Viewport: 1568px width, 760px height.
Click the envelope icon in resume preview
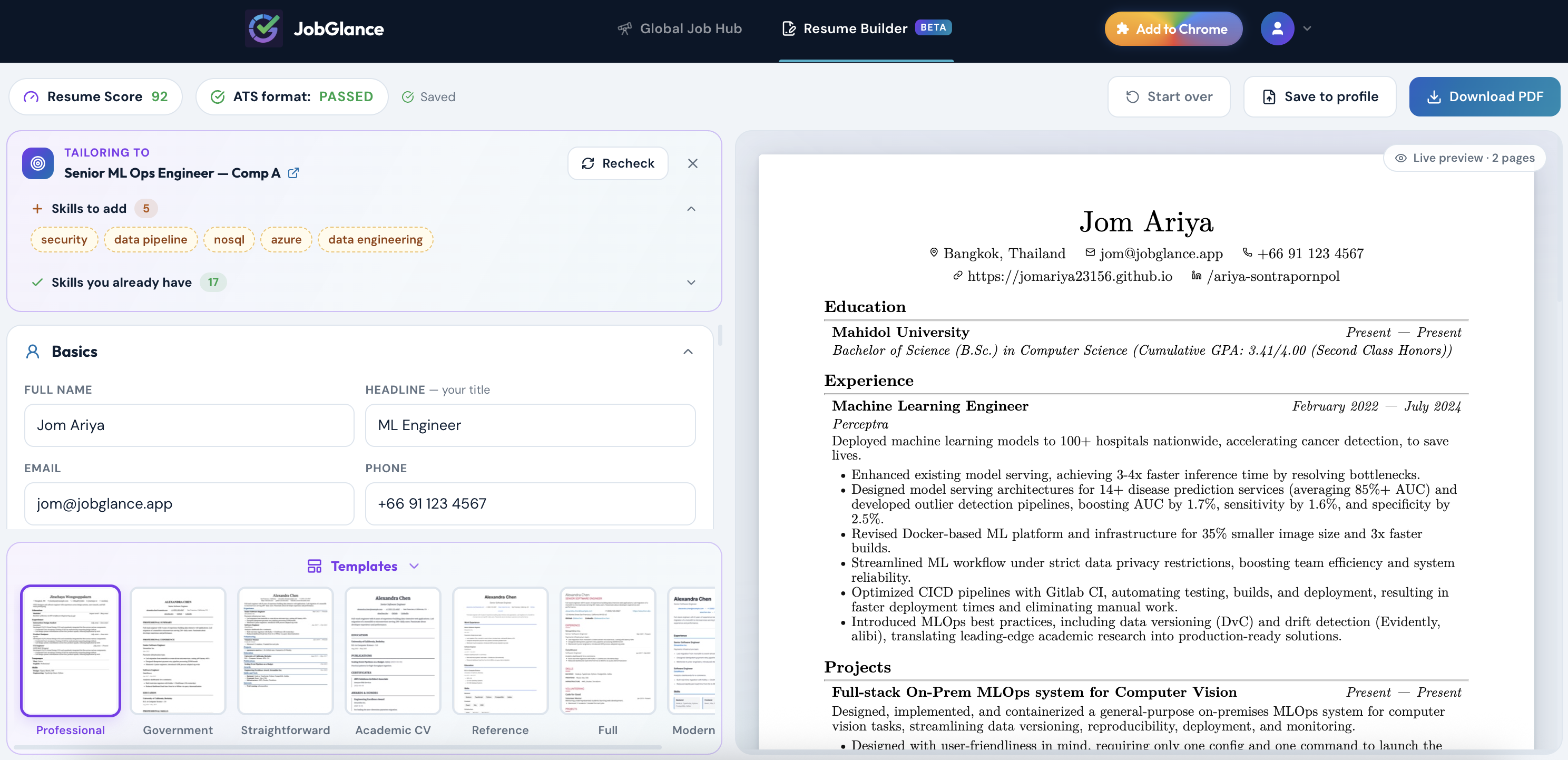[x=1090, y=252]
